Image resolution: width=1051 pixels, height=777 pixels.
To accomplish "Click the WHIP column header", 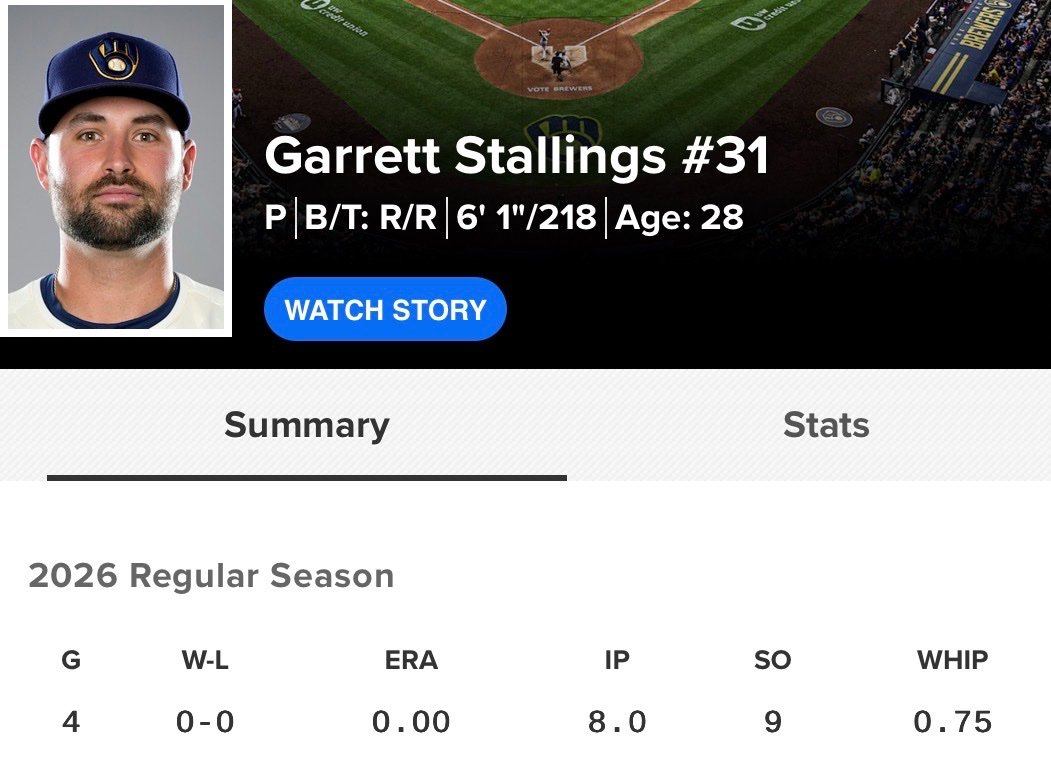I will pyautogui.click(x=952, y=660).
